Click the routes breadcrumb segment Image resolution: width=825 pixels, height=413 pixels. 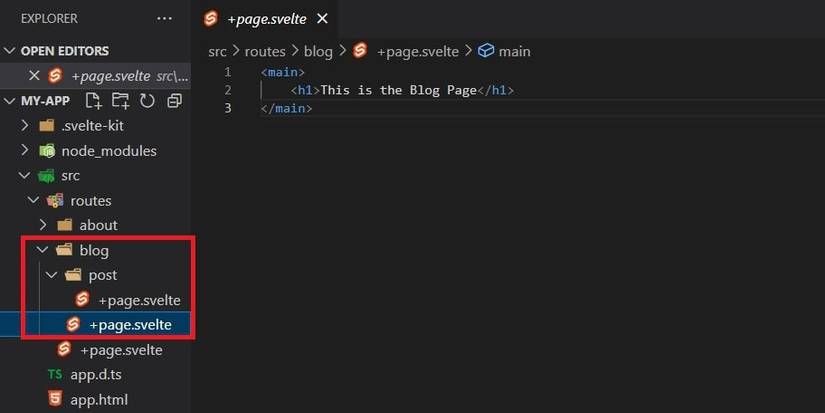266,51
